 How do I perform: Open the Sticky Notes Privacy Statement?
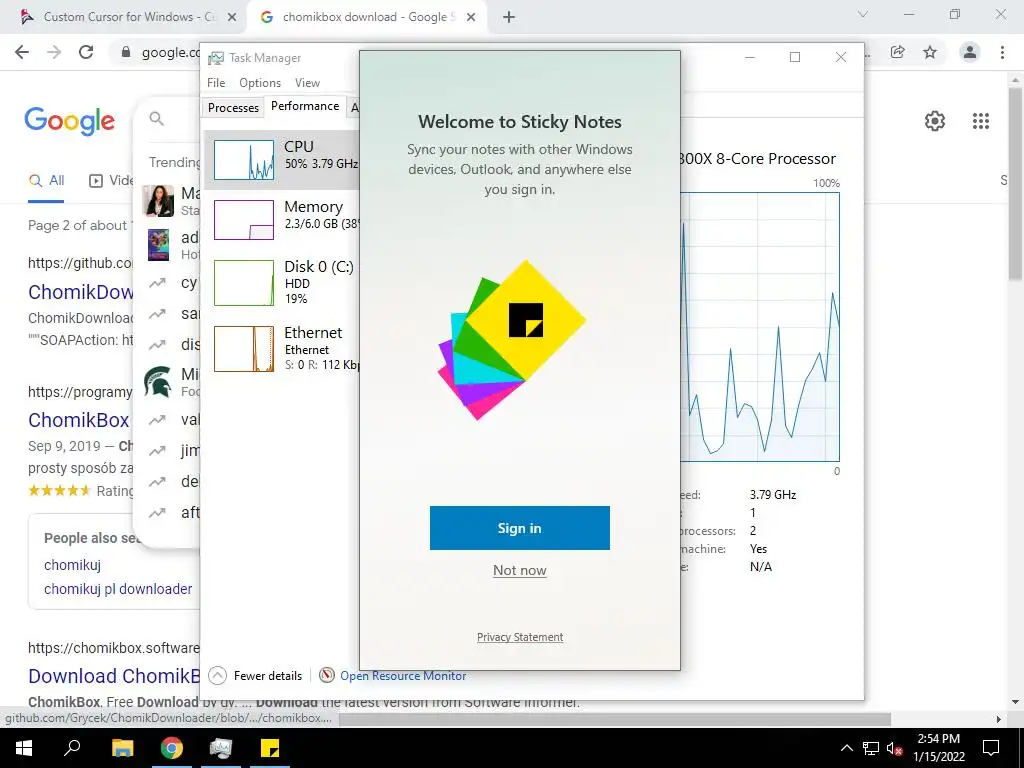point(520,637)
